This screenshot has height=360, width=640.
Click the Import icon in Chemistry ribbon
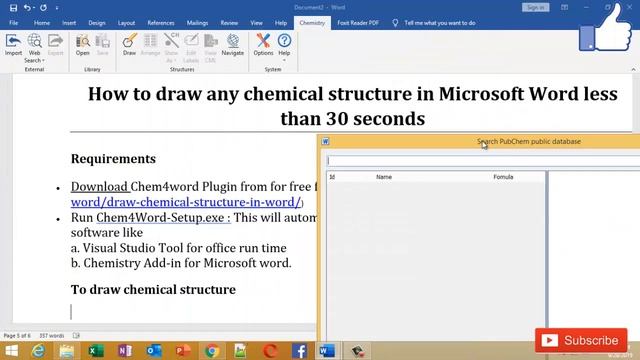click(13, 45)
